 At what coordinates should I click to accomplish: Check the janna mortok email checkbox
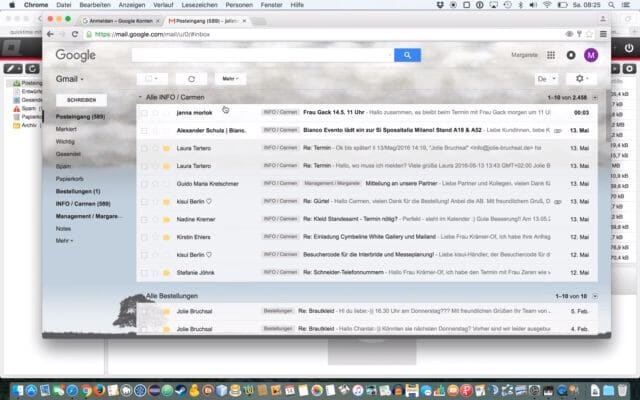[144, 113]
